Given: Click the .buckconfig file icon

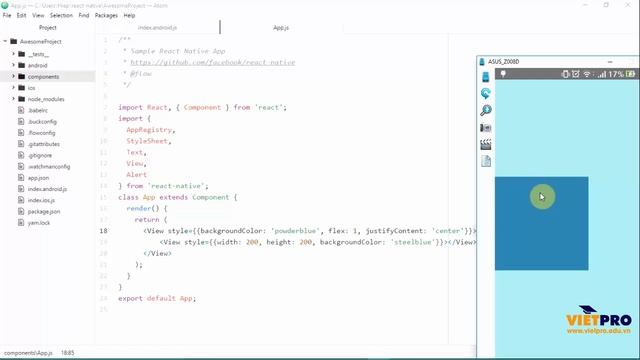Looking at the screenshot, I should click(x=21, y=121).
